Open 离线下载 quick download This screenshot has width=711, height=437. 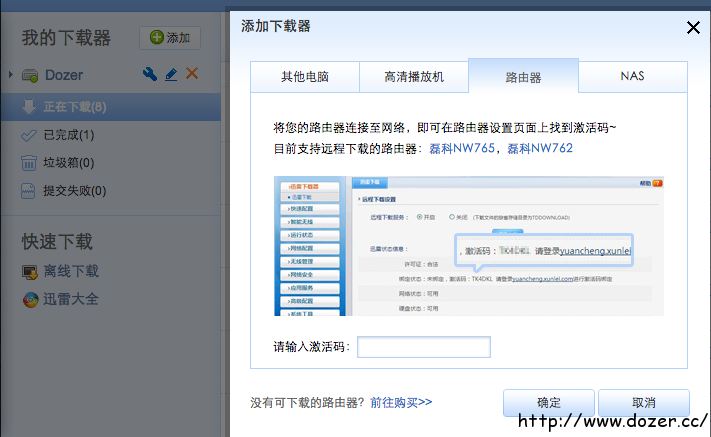click(71, 271)
